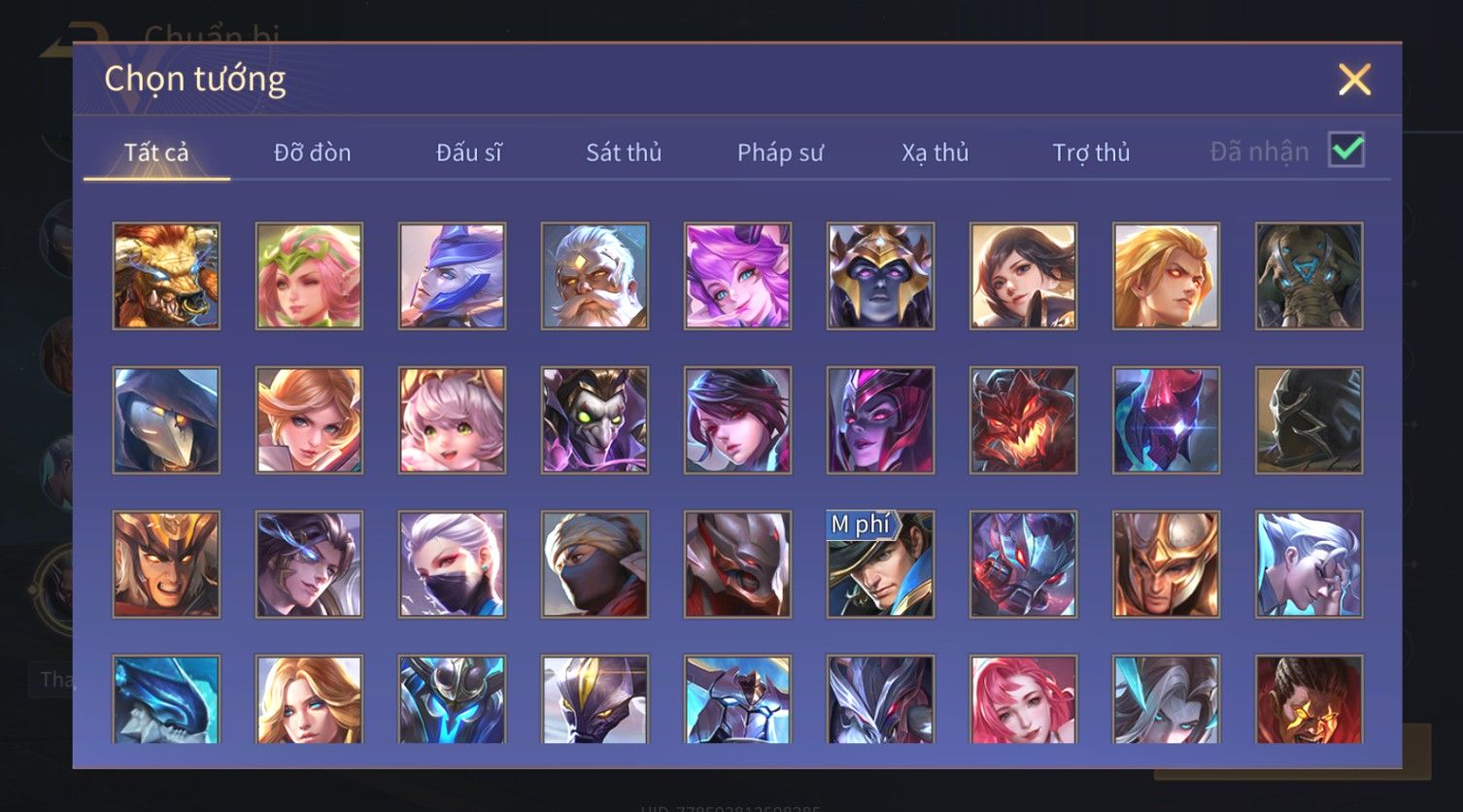
Task: Select the jester with green eyes
Action: [595, 420]
